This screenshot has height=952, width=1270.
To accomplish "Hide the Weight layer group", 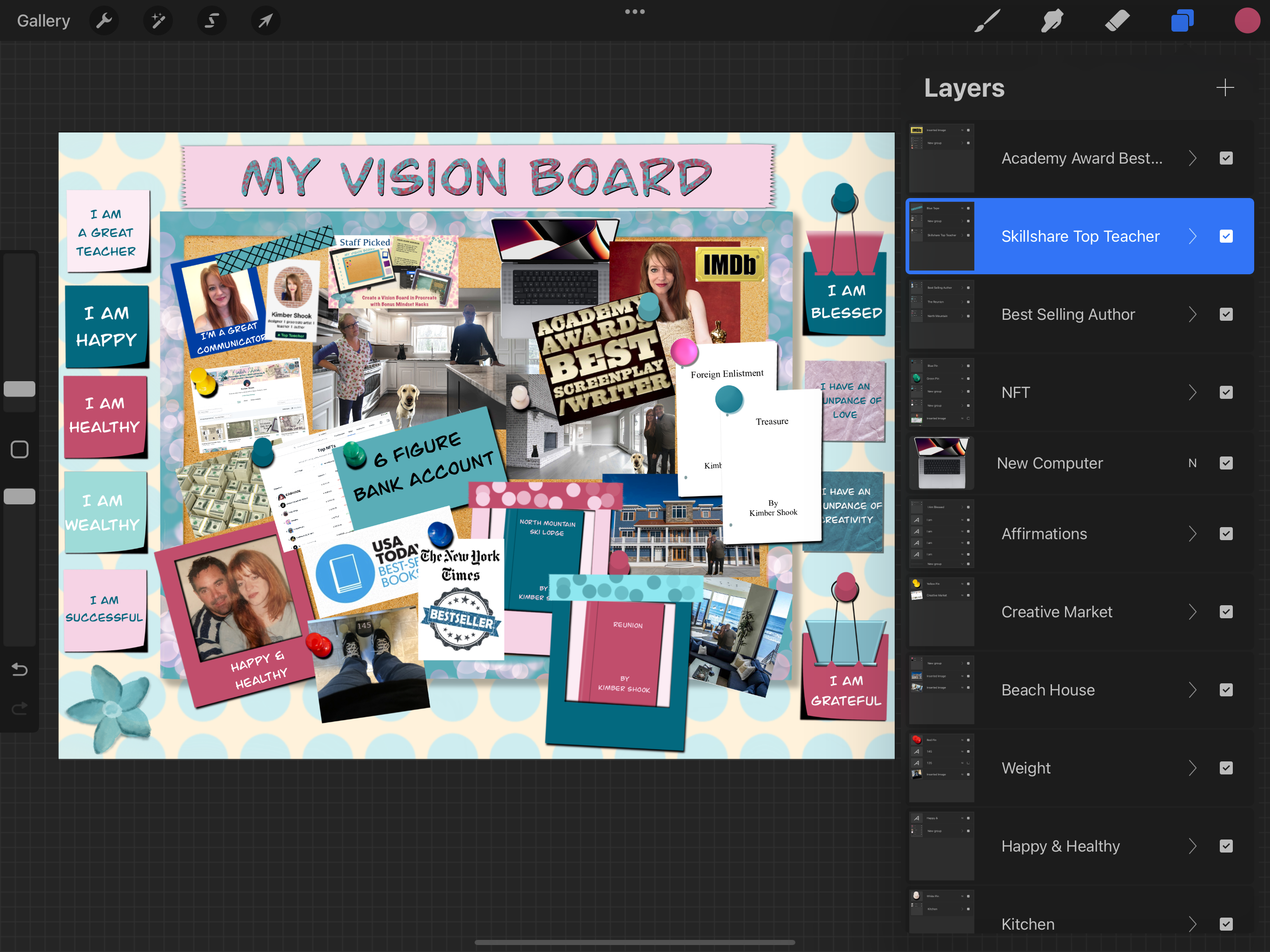I will pos(1226,767).
